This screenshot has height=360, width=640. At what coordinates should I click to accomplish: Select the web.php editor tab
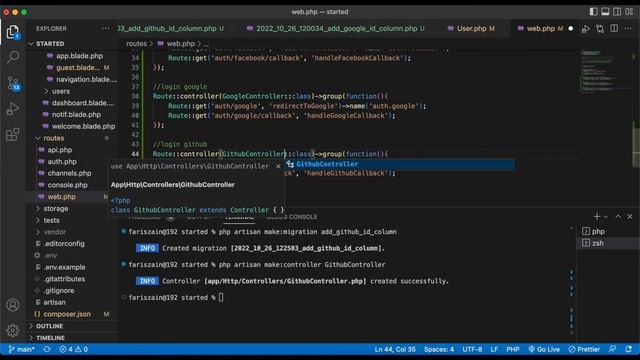tap(541, 29)
